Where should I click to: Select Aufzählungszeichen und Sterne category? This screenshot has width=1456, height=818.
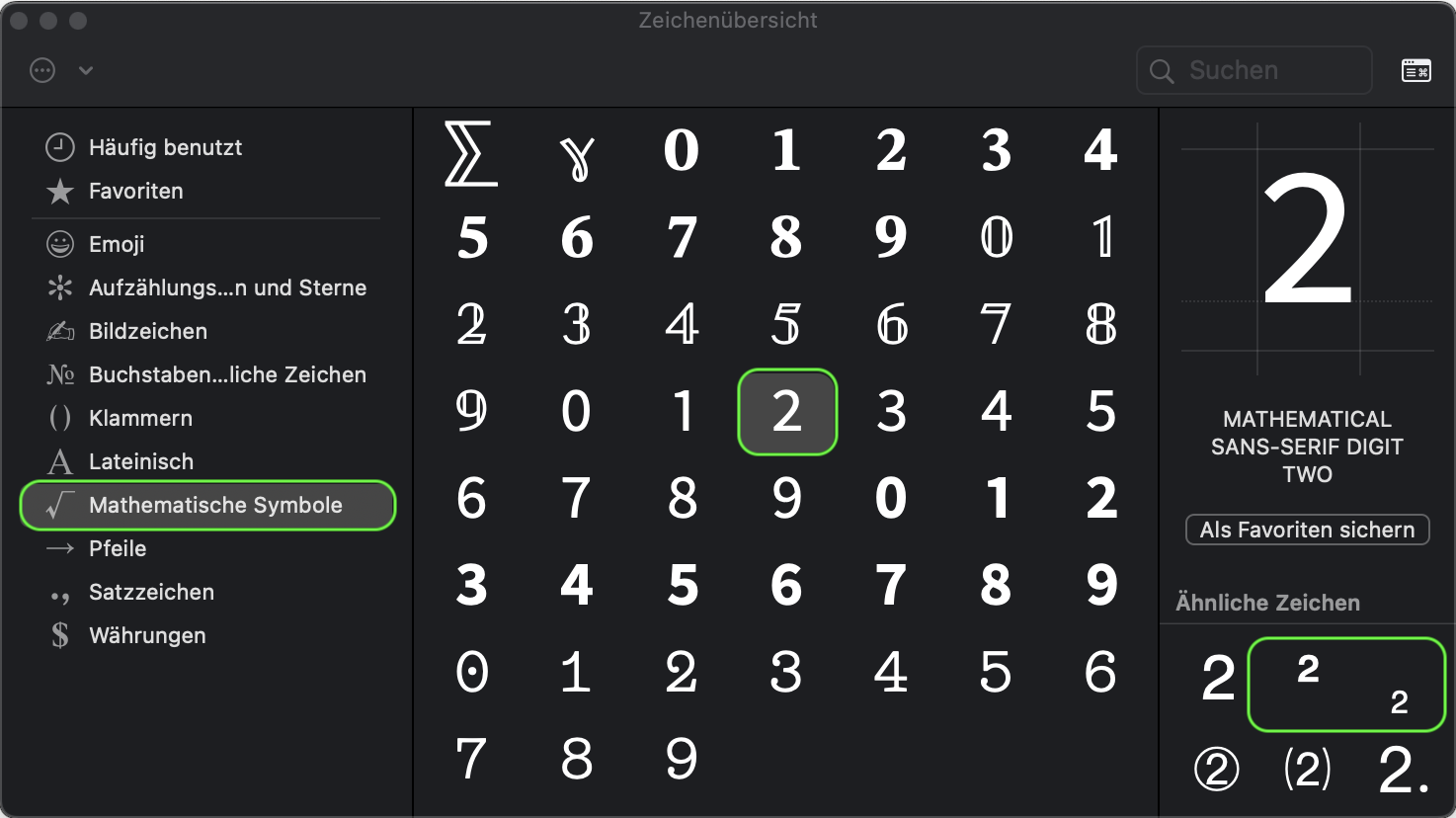click(x=227, y=287)
